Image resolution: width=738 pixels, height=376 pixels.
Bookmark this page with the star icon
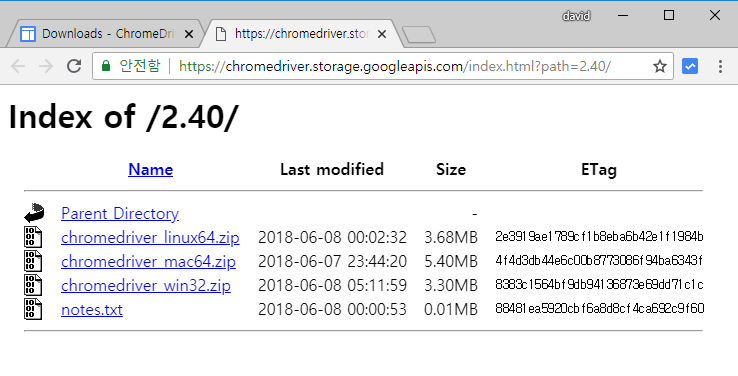pos(660,66)
